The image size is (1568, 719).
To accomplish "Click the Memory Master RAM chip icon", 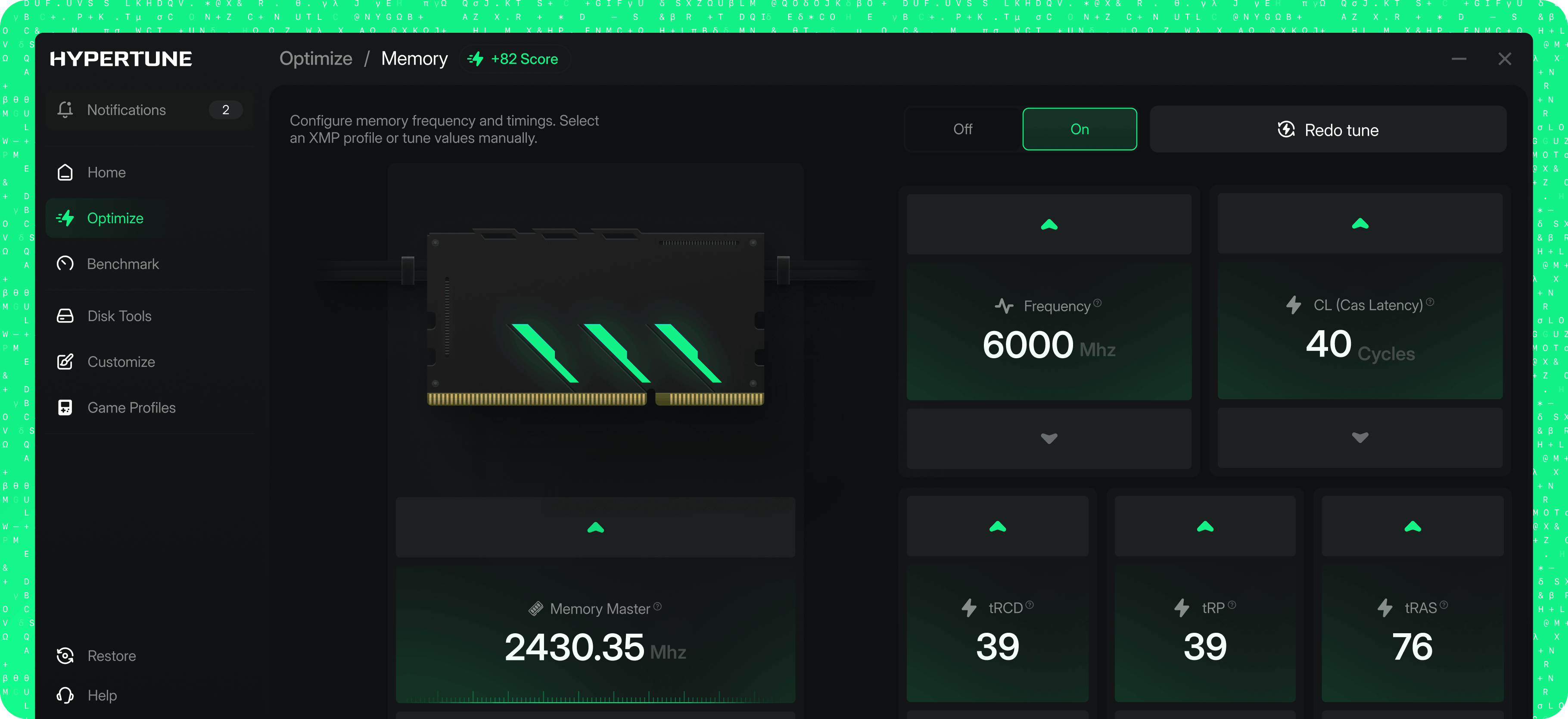I will pyautogui.click(x=535, y=609).
